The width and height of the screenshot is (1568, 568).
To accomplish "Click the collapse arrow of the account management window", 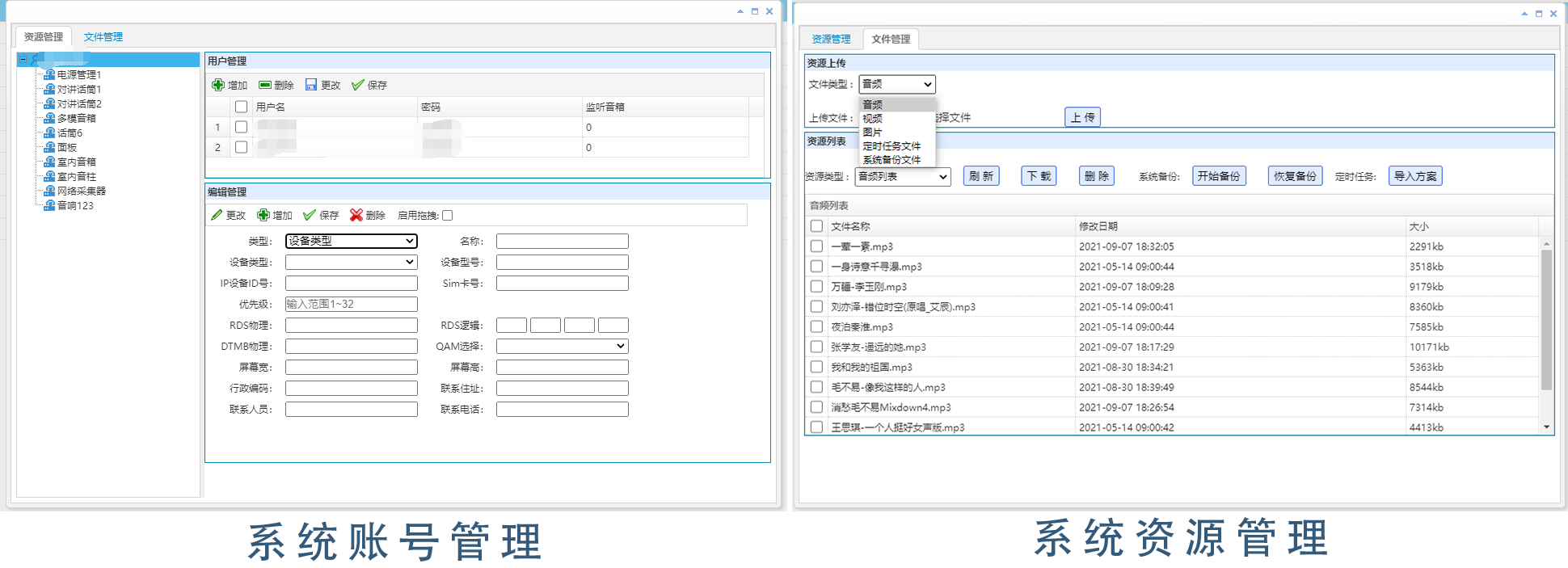I will point(740,11).
